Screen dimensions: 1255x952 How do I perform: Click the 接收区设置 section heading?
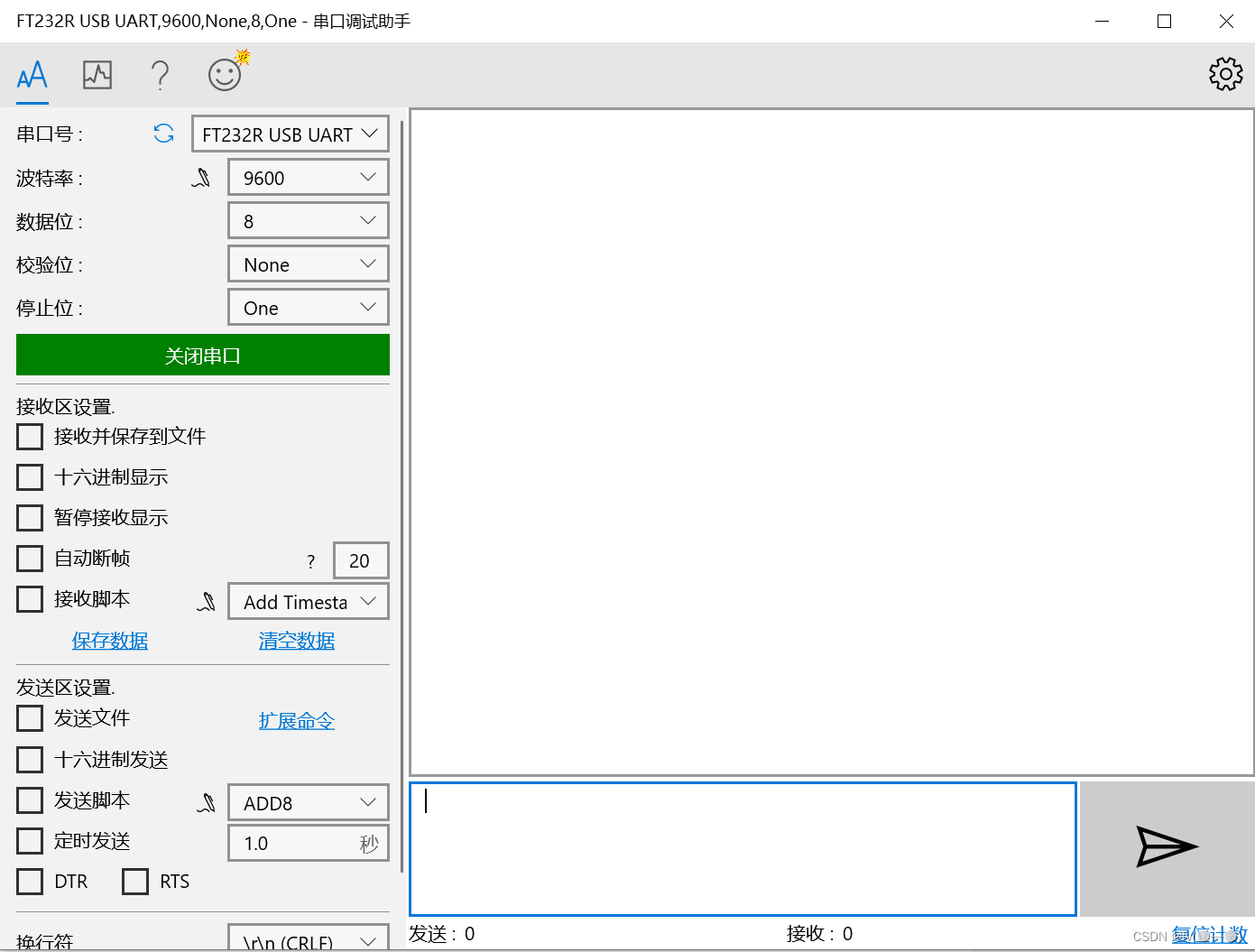(66, 407)
